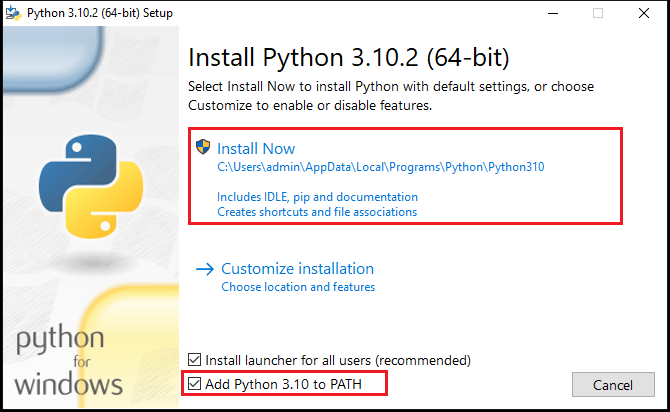Click the UAC shield icon beside Install Now
The image size is (670, 412).
click(203, 147)
